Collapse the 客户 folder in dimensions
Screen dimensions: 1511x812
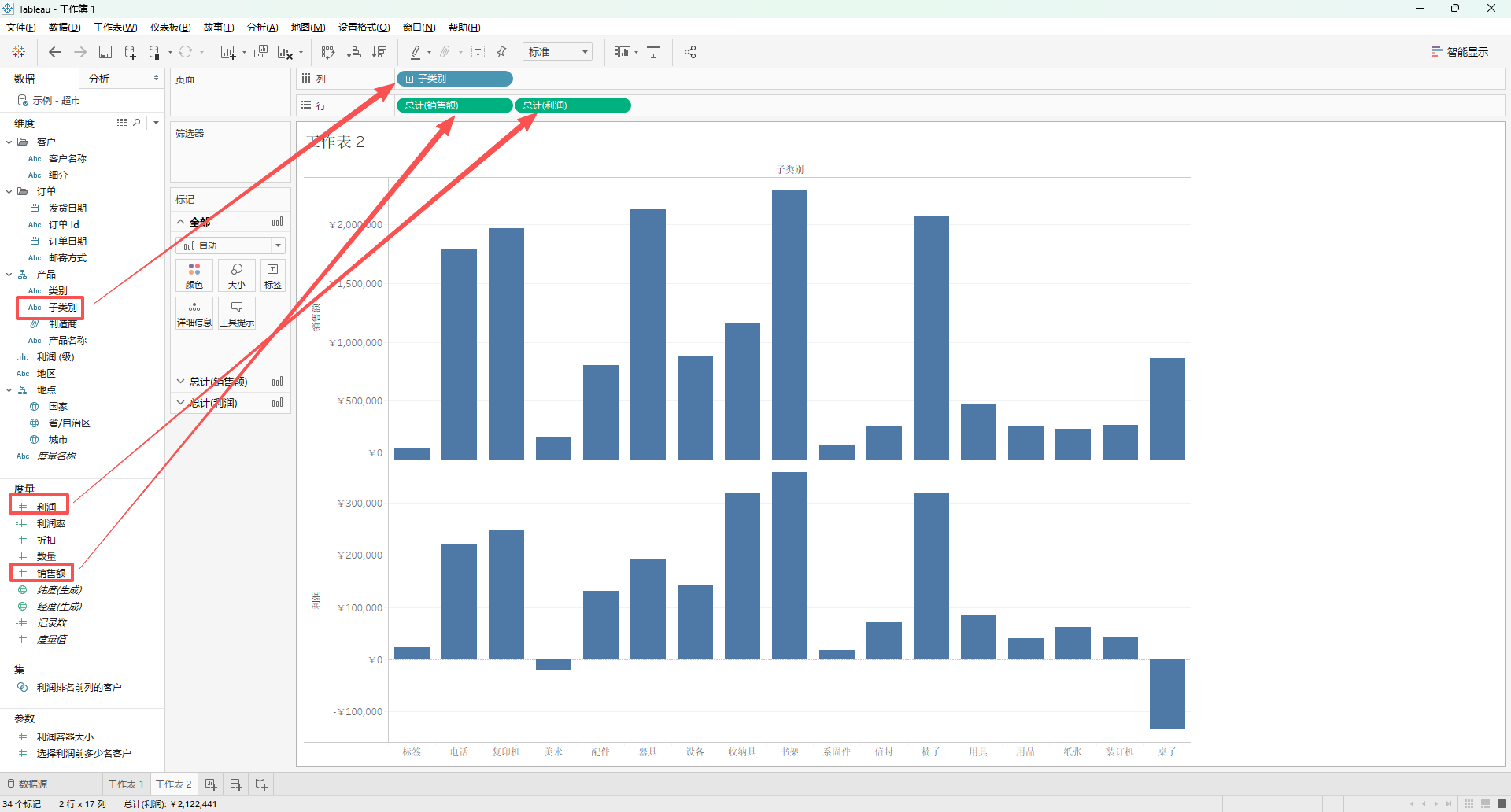(9, 142)
